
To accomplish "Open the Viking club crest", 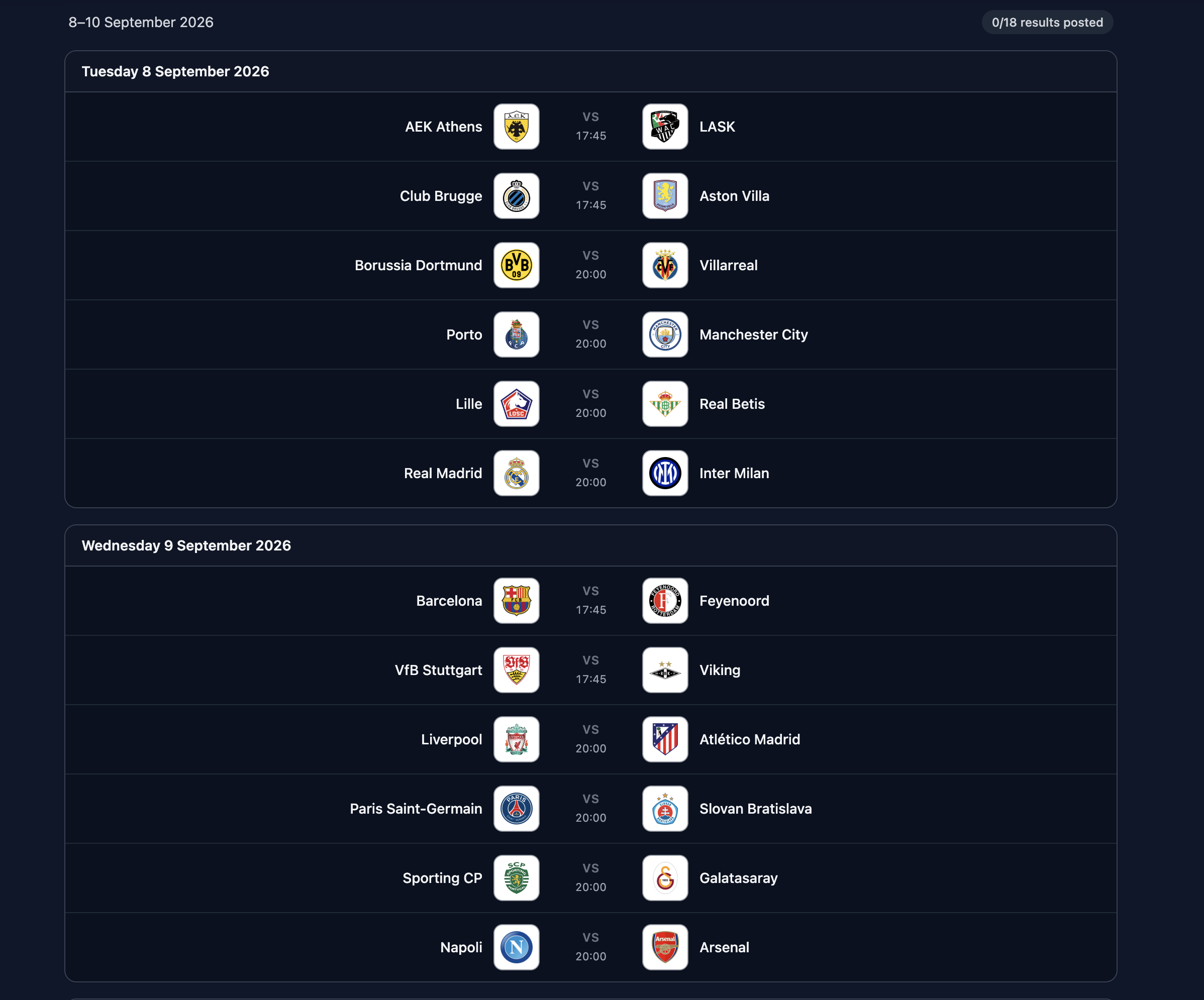I will (665, 670).
